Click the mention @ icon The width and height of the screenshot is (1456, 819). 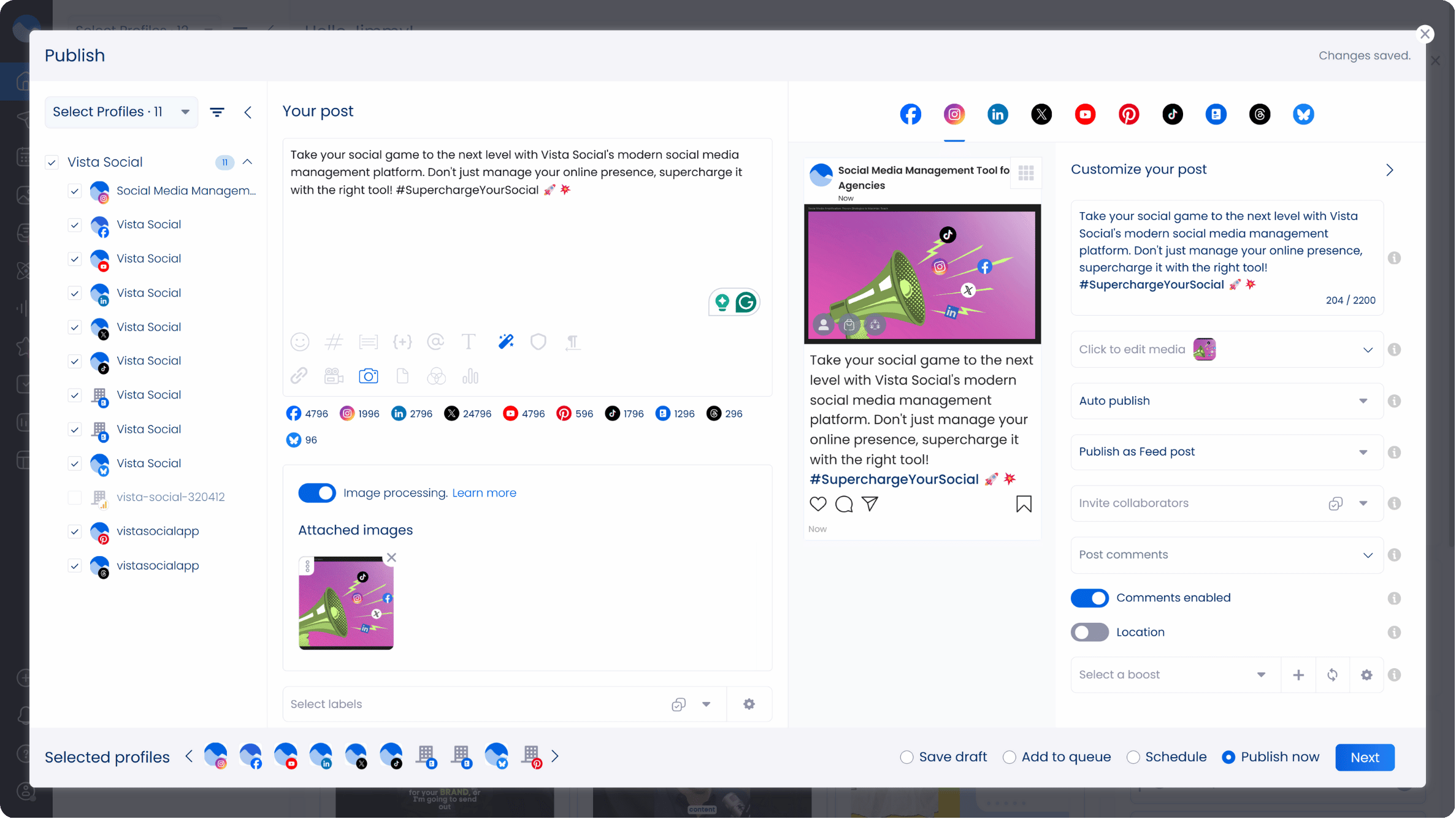435,341
